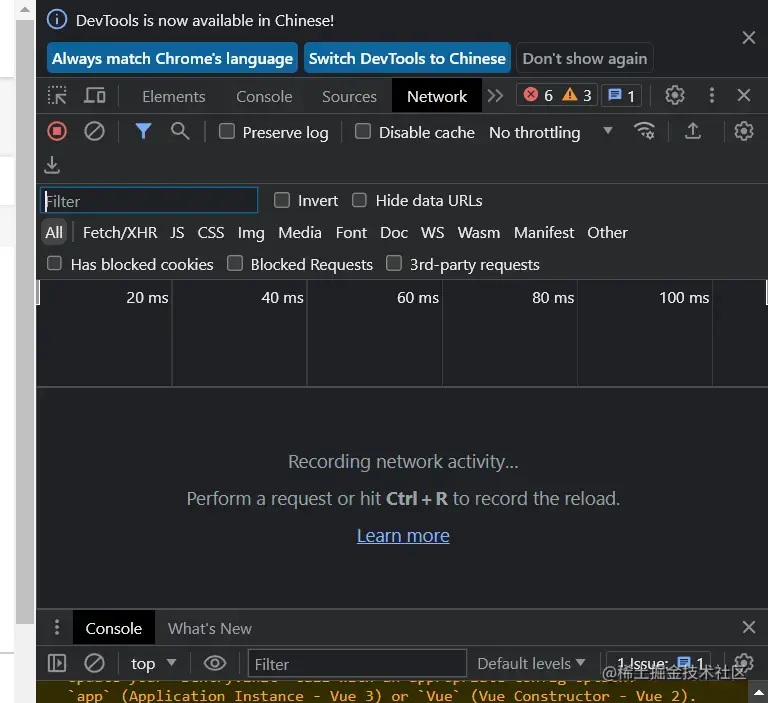Create live expression eye icon
This screenshot has height=703, width=768.
tap(215, 663)
